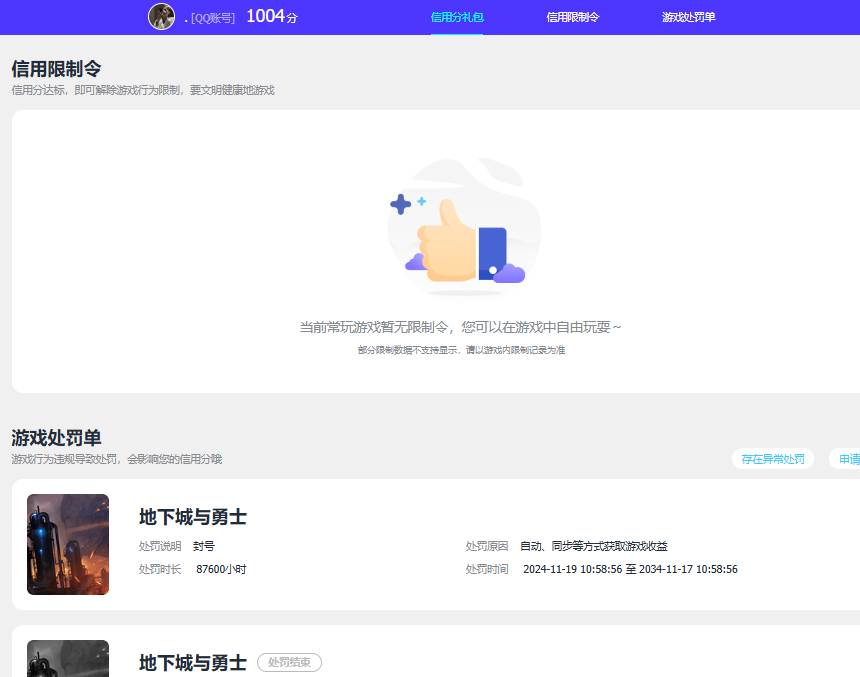Select the 2024-11-19 punishment time range

coord(630,569)
